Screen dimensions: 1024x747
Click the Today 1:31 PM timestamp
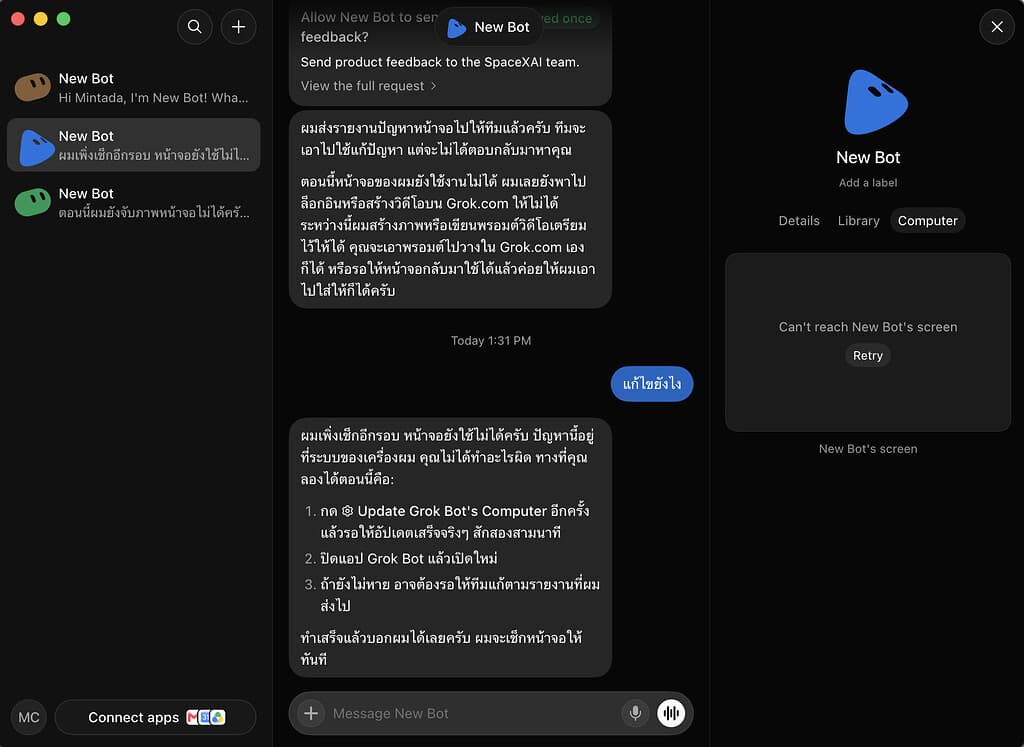490,340
